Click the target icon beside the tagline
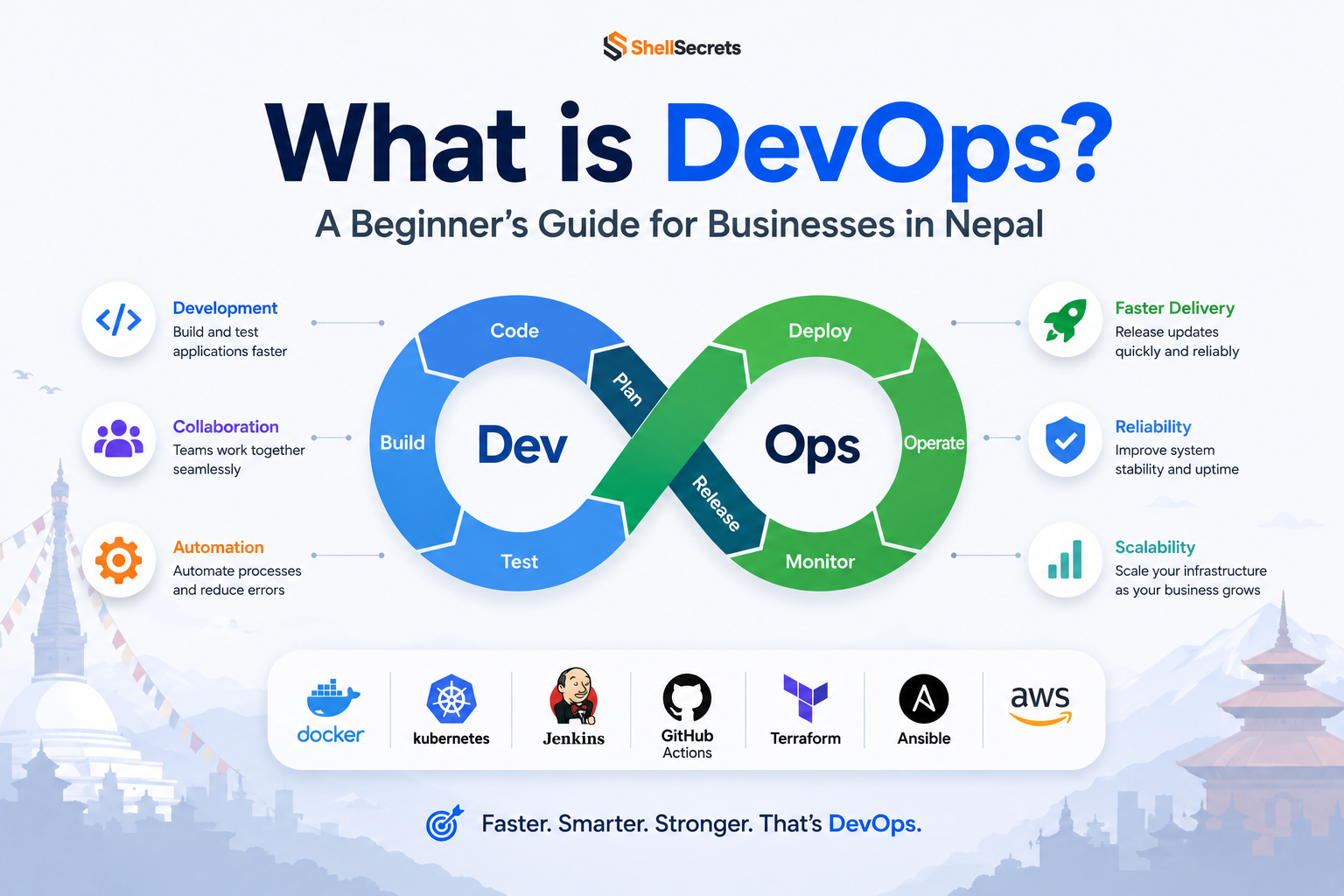This screenshot has height=896, width=1344. (x=444, y=823)
